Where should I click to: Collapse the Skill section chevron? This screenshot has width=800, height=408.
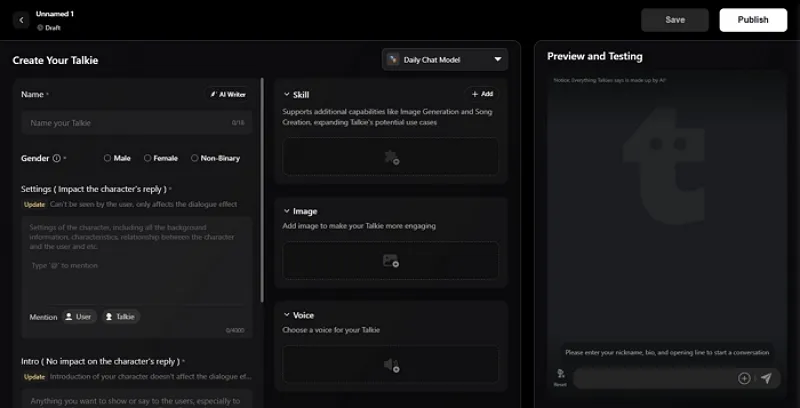tap(286, 94)
